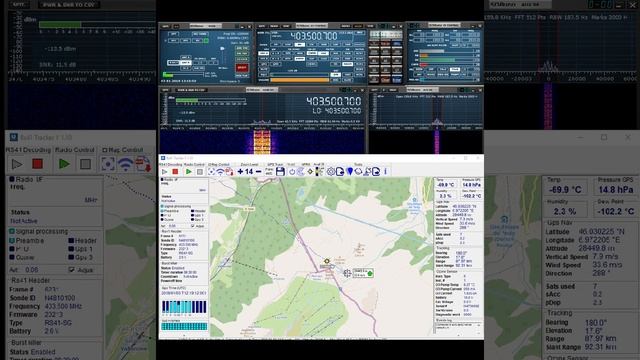The width and height of the screenshot is (640, 360).
Task: Click the cloud icon in the Tools group
Action: tap(358, 172)
